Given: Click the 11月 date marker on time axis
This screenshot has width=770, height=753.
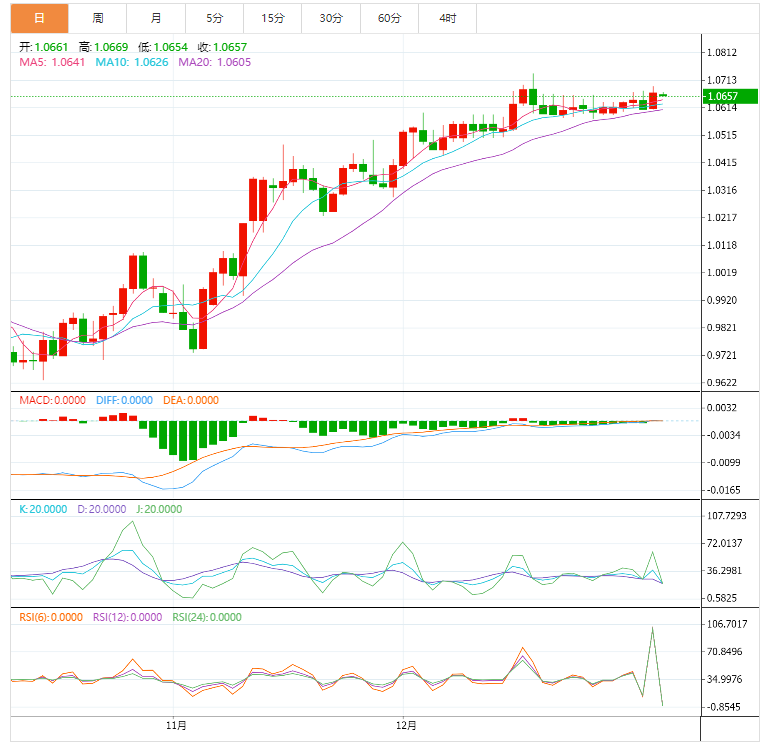Looking at the screenshot, I should tap(176, 724).
